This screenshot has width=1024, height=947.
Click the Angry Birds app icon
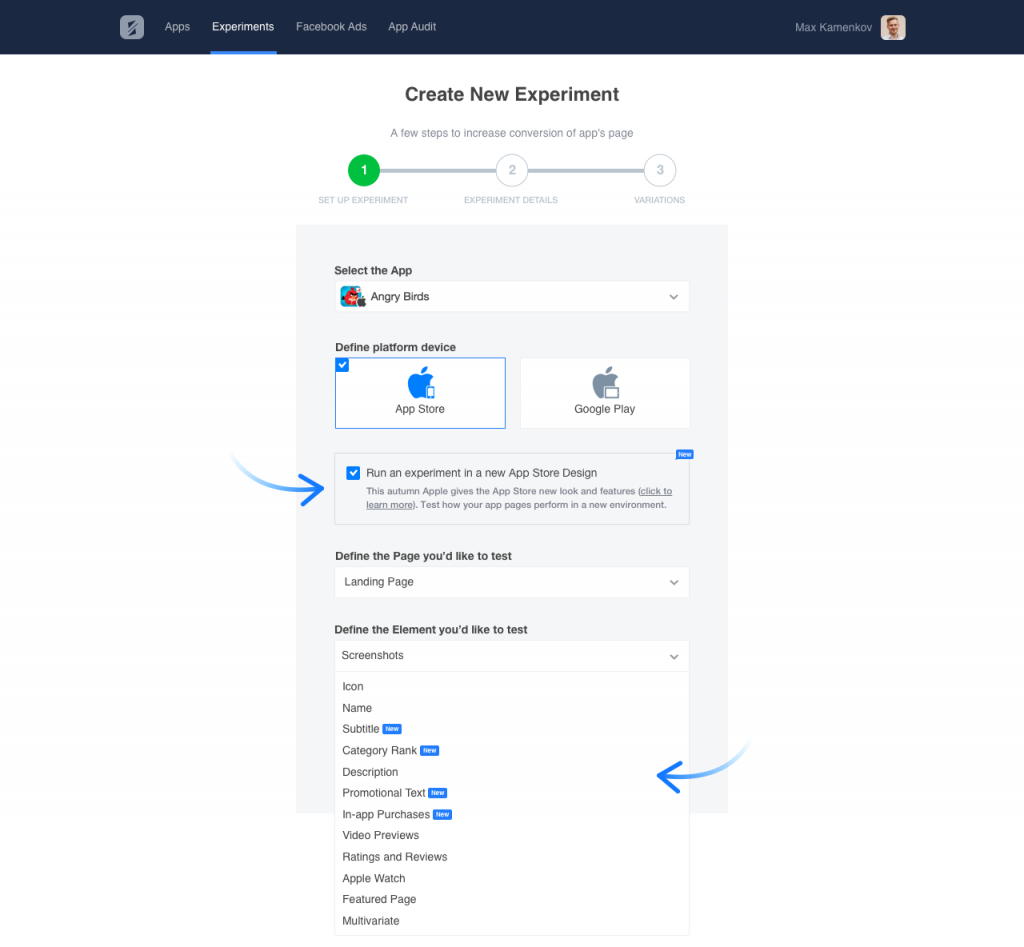(352, 296)
